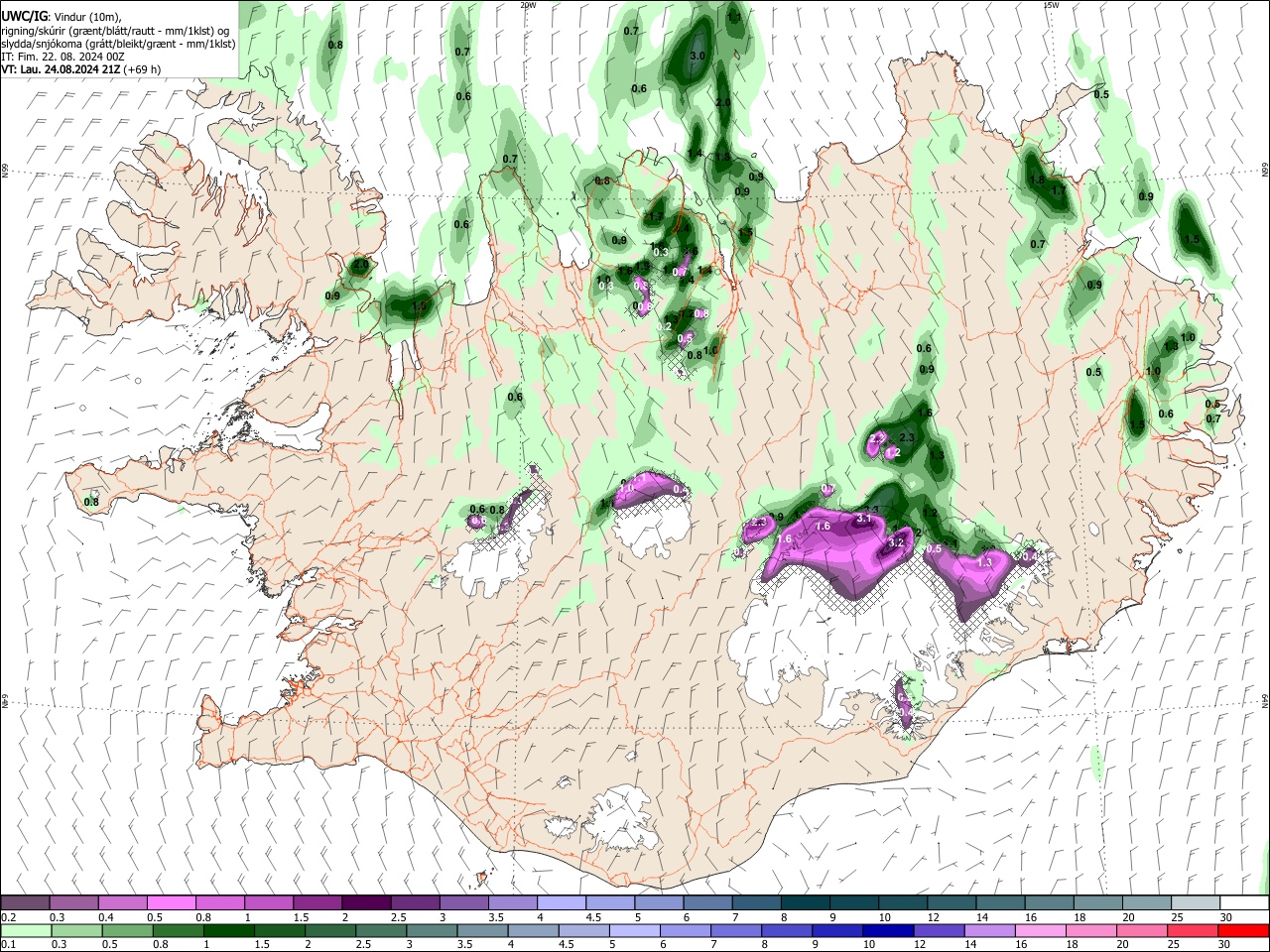Click the snow legend swatch between 0.2 and 0.3
The image size is (1270, 952).
26,902
